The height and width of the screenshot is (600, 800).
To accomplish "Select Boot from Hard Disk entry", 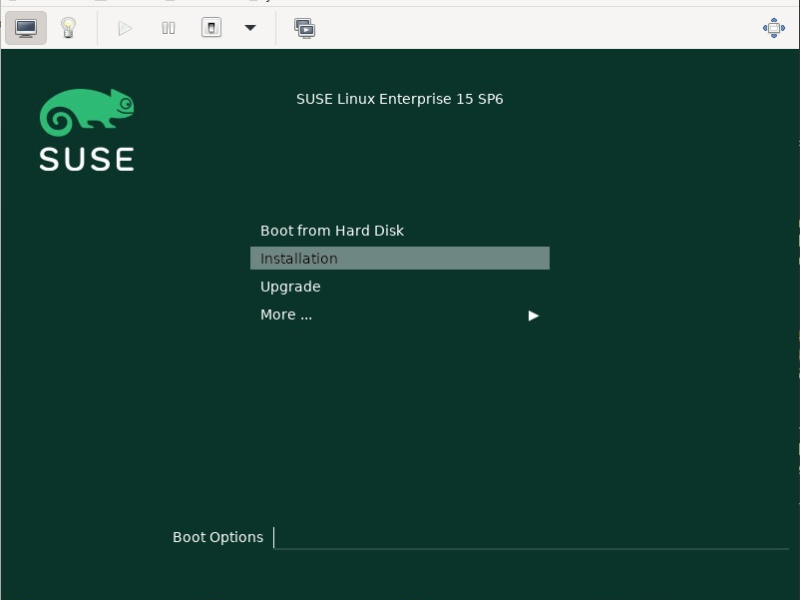I will pyautogui.click(x=399, y=231).
